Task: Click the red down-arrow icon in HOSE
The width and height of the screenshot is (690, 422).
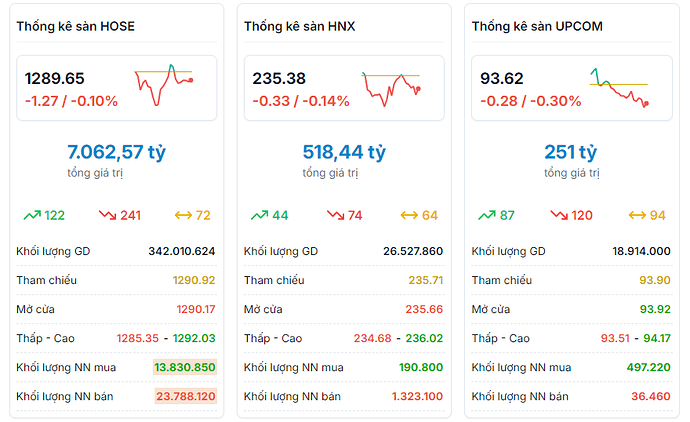Action: pos(107,215)
